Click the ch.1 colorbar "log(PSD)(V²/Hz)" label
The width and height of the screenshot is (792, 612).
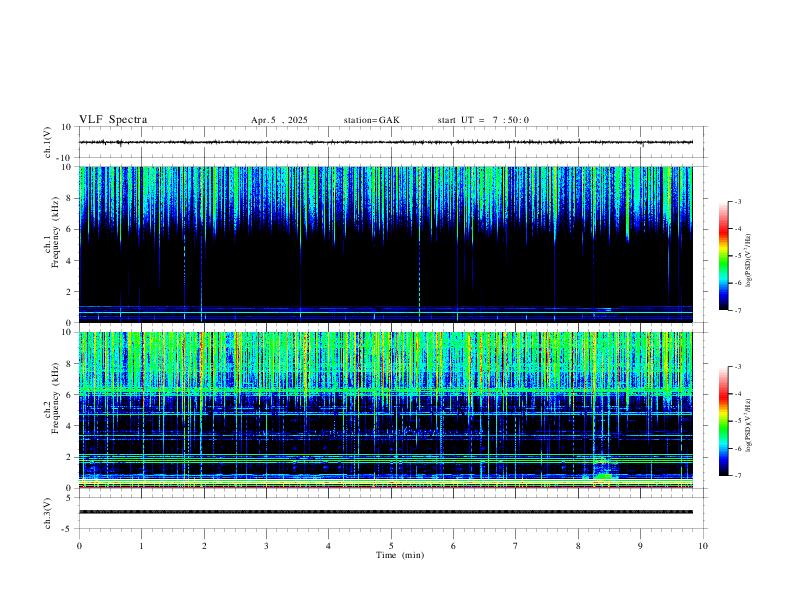point(748,260)
